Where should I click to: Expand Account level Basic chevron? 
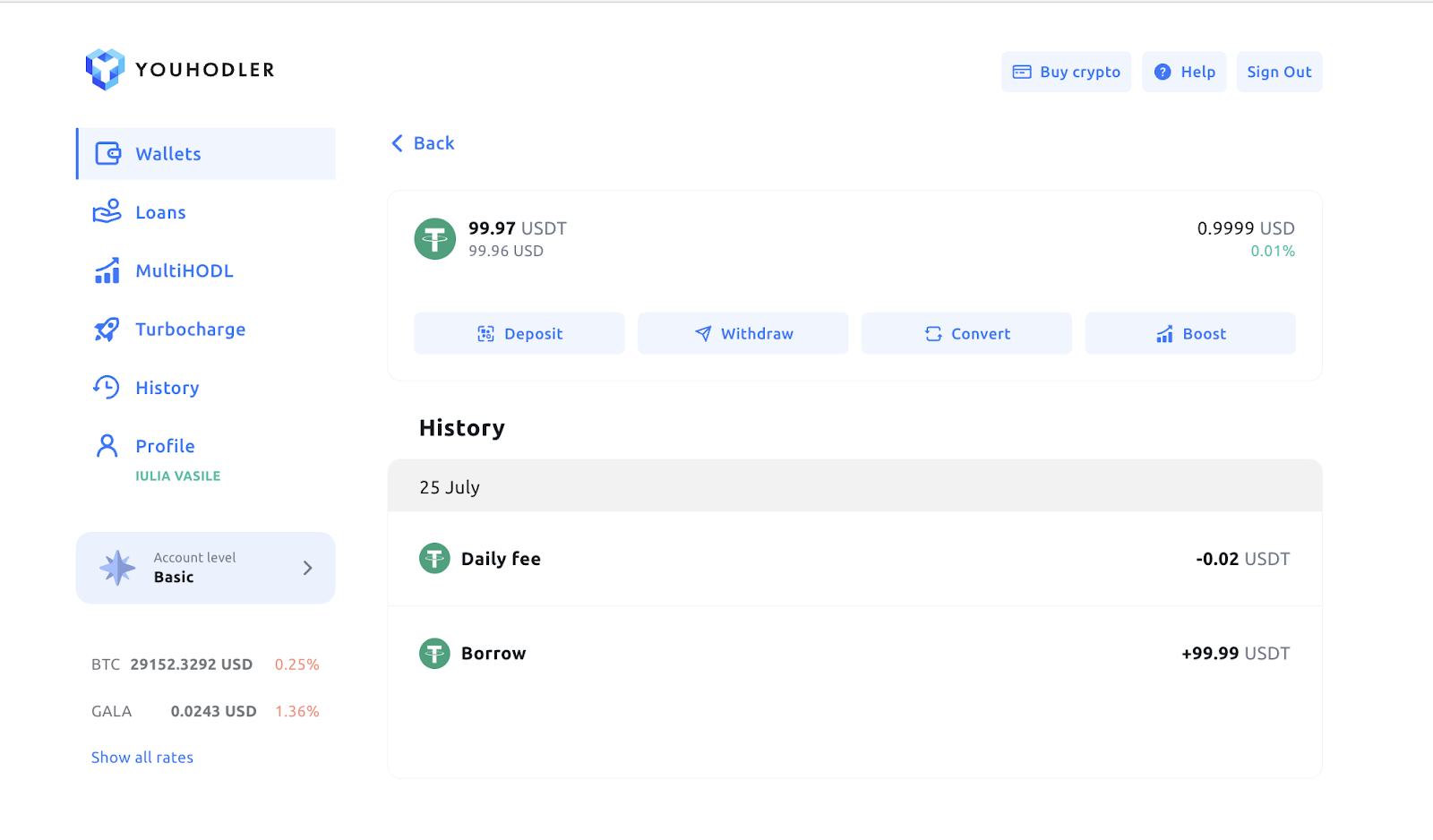coord(307,568)
